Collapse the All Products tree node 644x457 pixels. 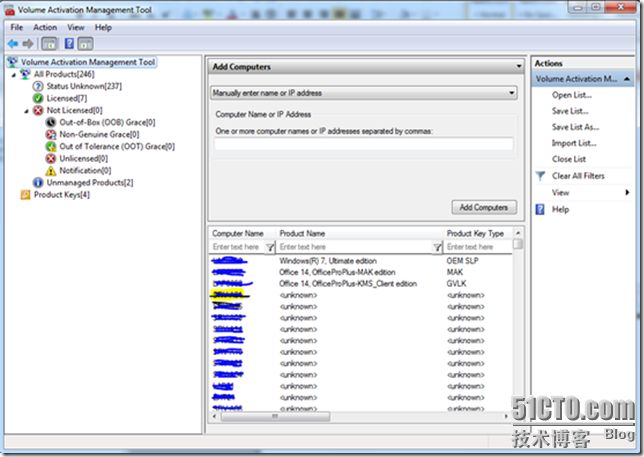pyautogui.click(x=14, y=75)
